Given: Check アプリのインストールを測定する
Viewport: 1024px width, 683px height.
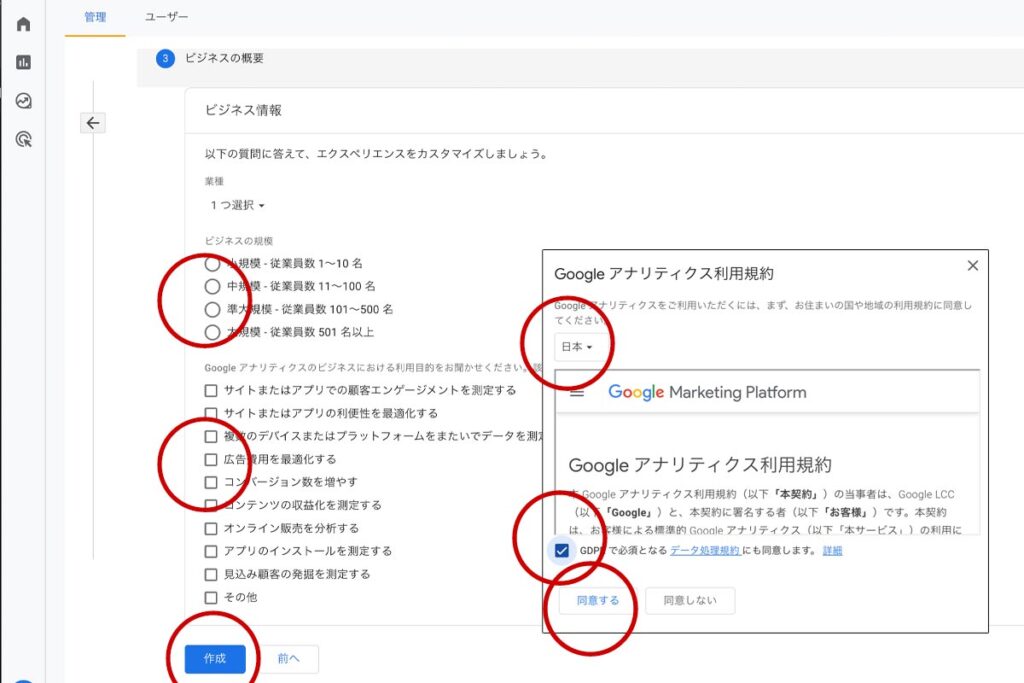Looking at the screenshot, I should click(210, 551).
